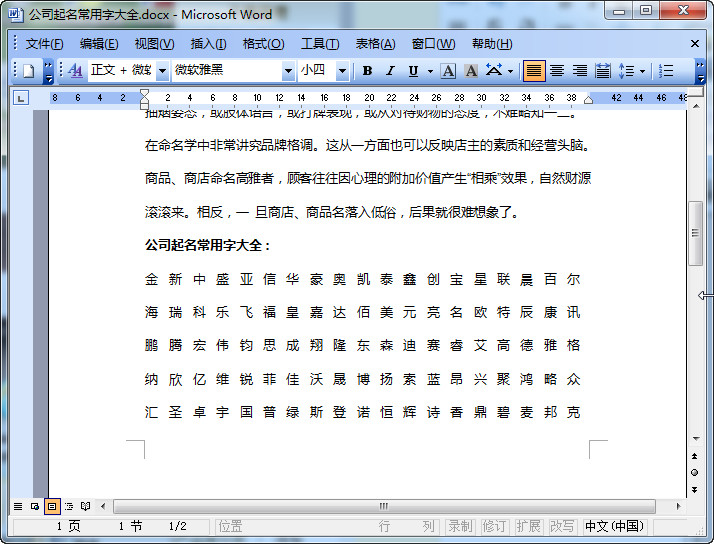The image size is (714, 544).
Task: Apply character border icon
Action: tap(449, 71)
